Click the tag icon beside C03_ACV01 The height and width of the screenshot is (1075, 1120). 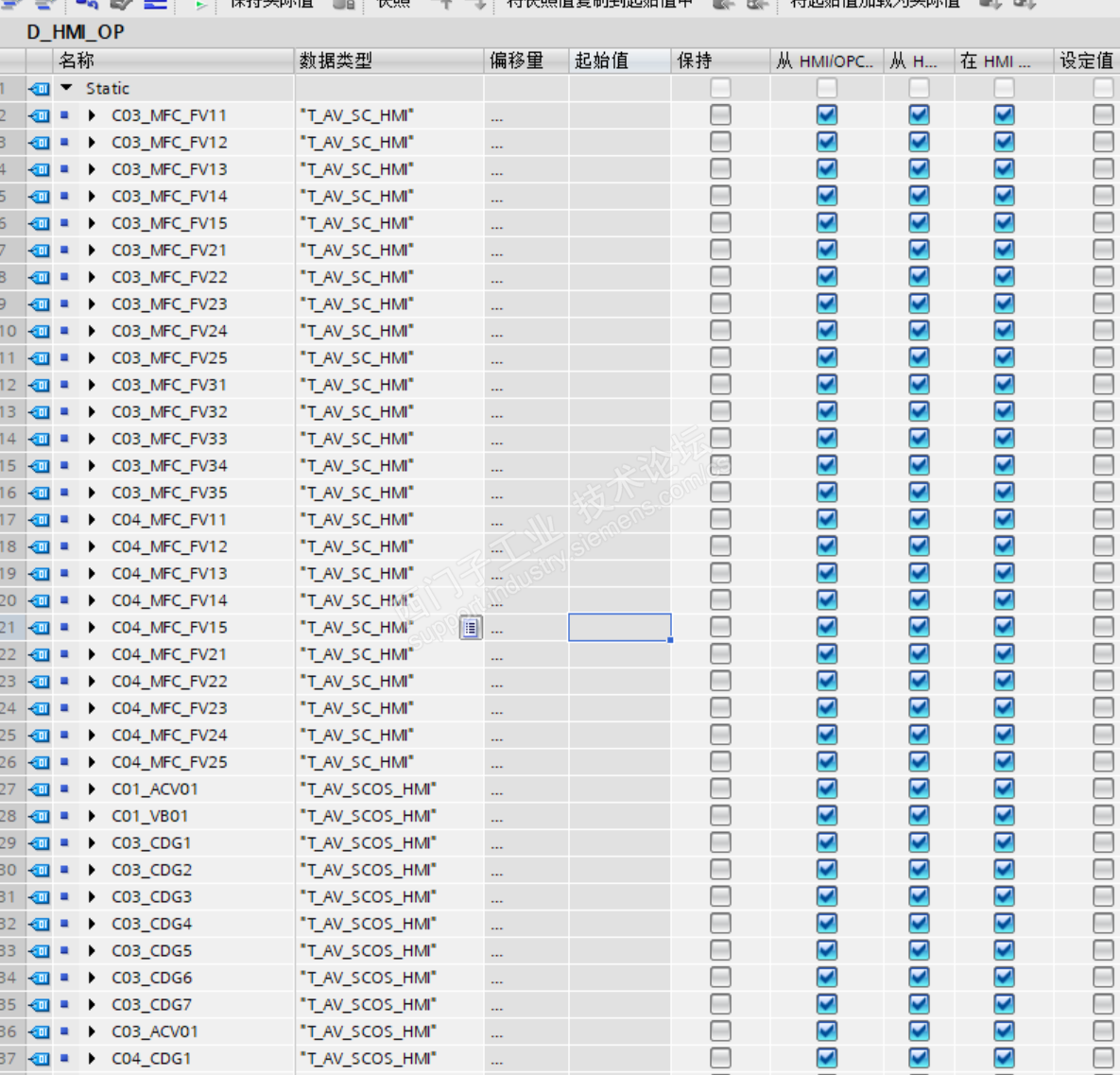(40, 1032)
